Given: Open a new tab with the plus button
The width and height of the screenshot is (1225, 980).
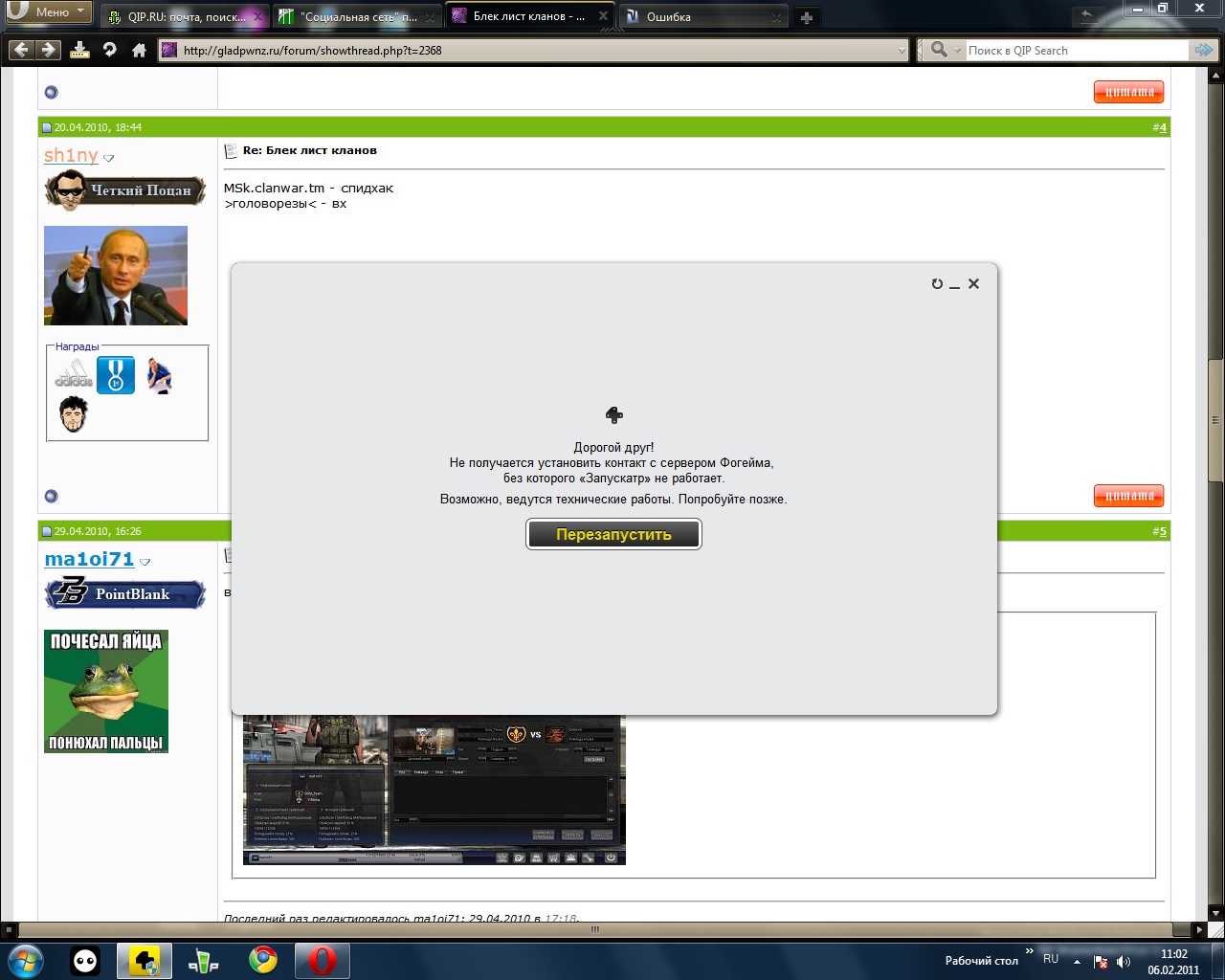Looking at the screenshot, I should (807, 17).
